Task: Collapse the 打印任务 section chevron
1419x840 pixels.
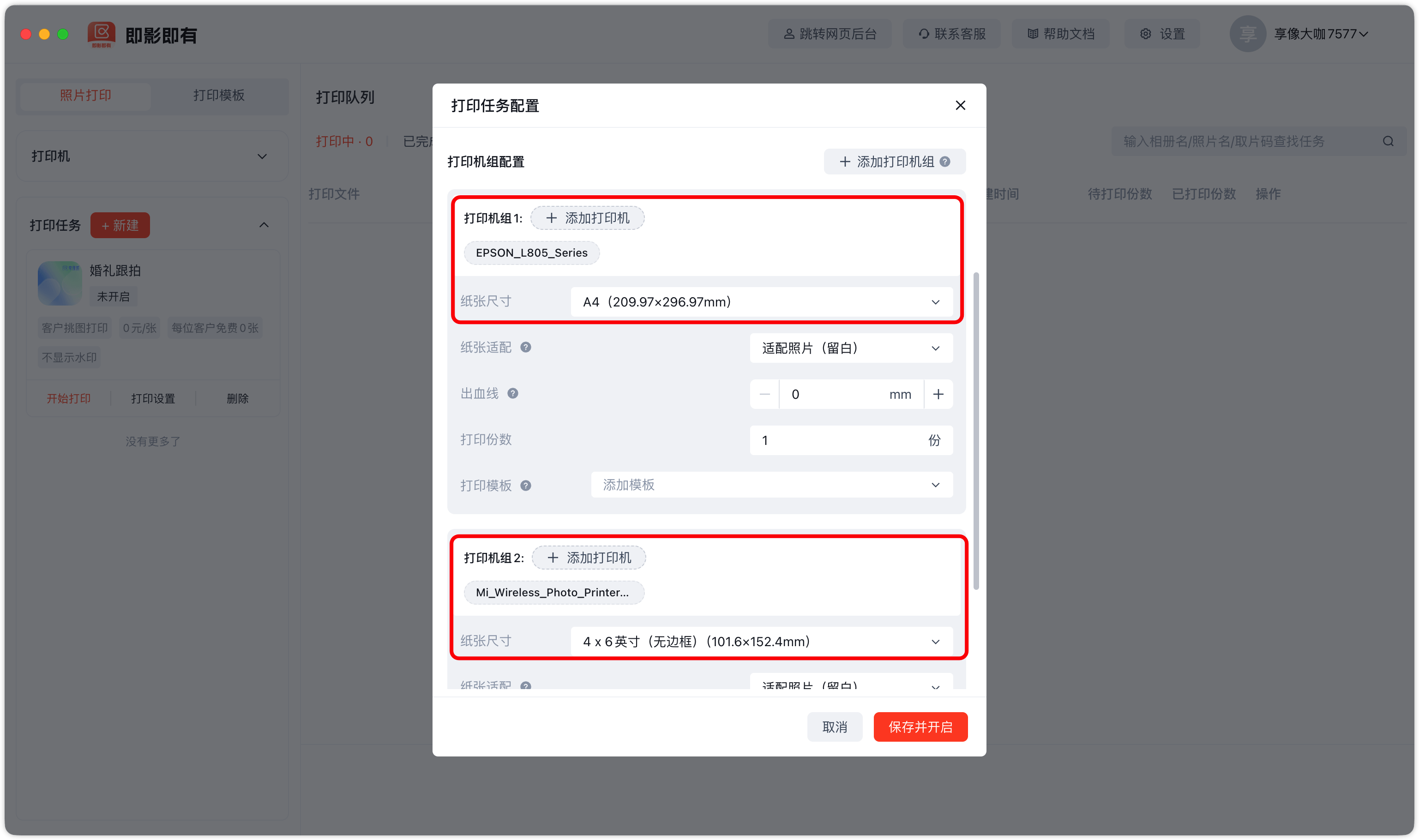Action: [264, 225]
